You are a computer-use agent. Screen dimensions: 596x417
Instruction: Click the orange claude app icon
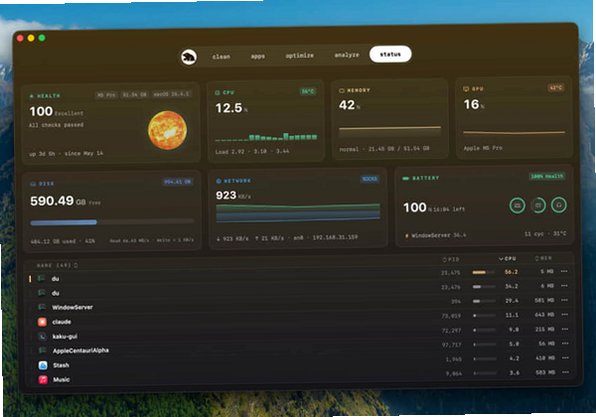[x=42, y=322]
